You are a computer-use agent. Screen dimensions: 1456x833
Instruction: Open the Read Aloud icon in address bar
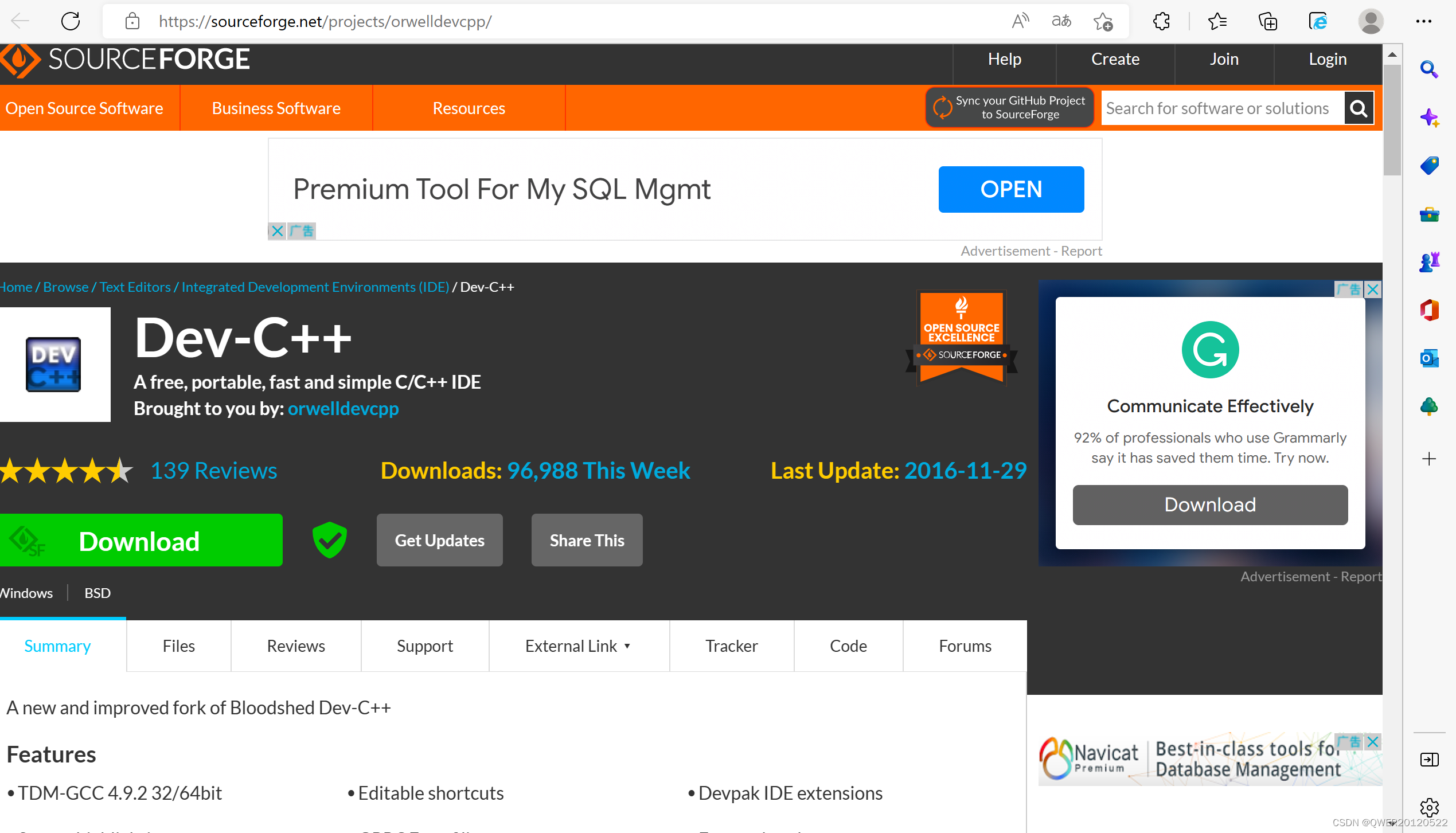point(1020,21)
